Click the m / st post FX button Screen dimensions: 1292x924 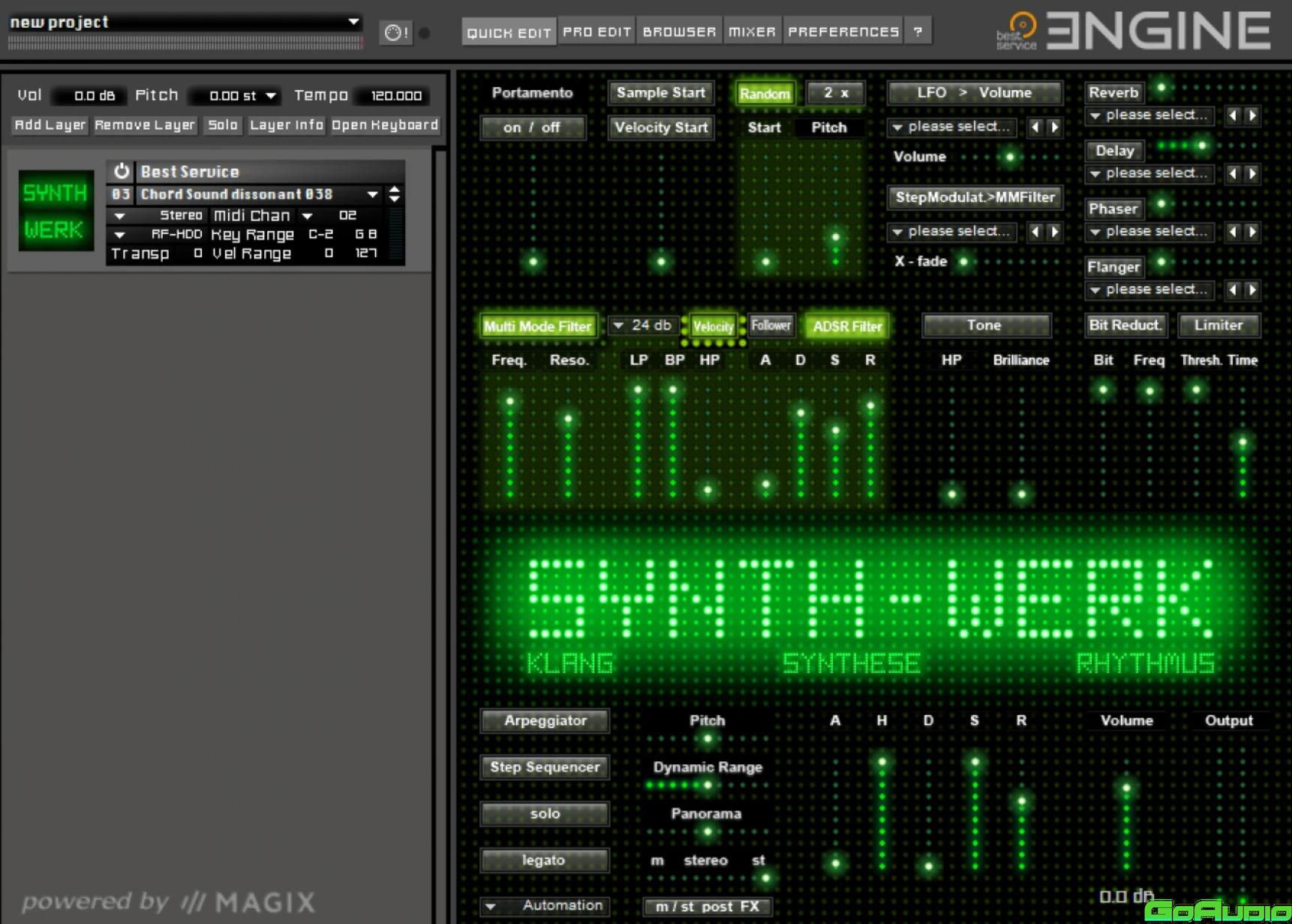708,907
